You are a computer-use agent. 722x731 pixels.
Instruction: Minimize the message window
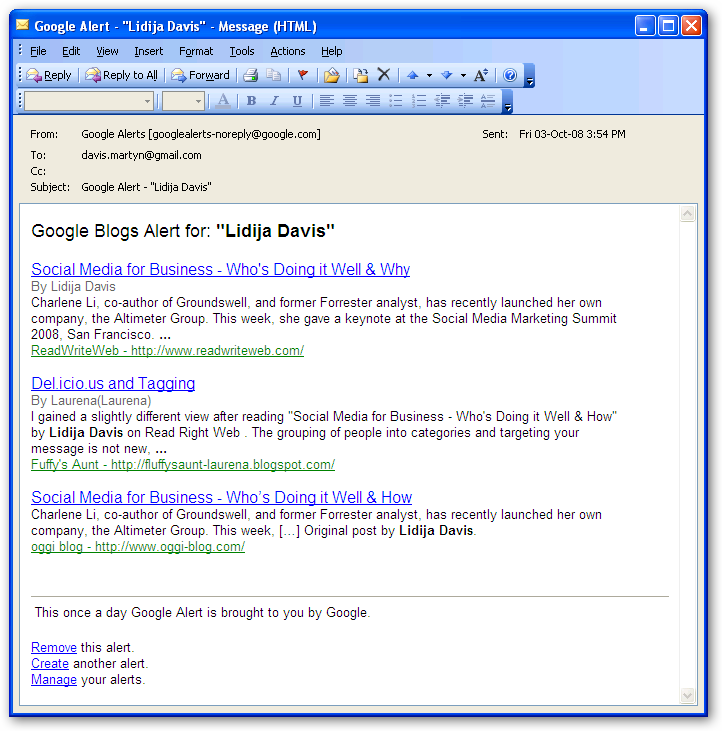645,26
